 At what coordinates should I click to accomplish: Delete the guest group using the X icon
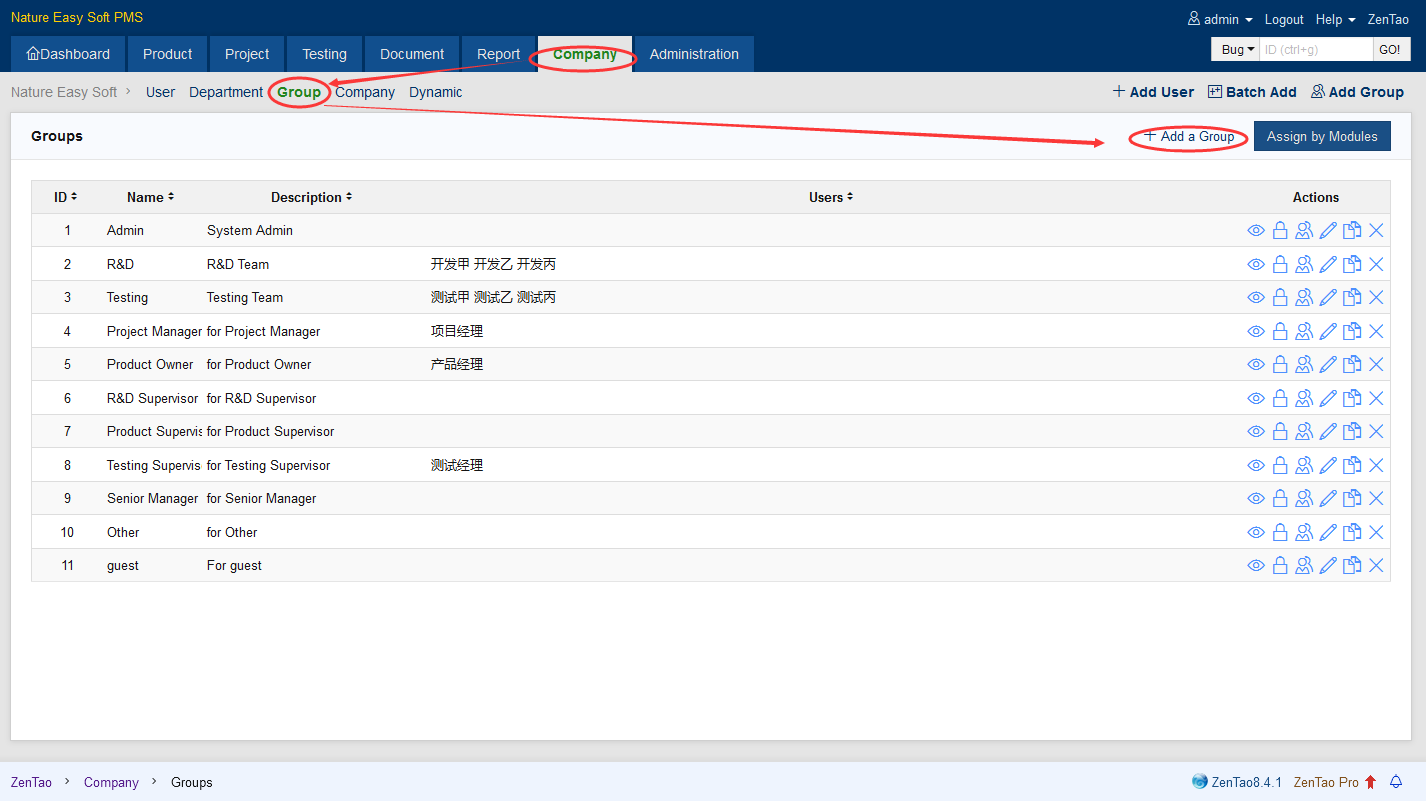point(1376,566)
